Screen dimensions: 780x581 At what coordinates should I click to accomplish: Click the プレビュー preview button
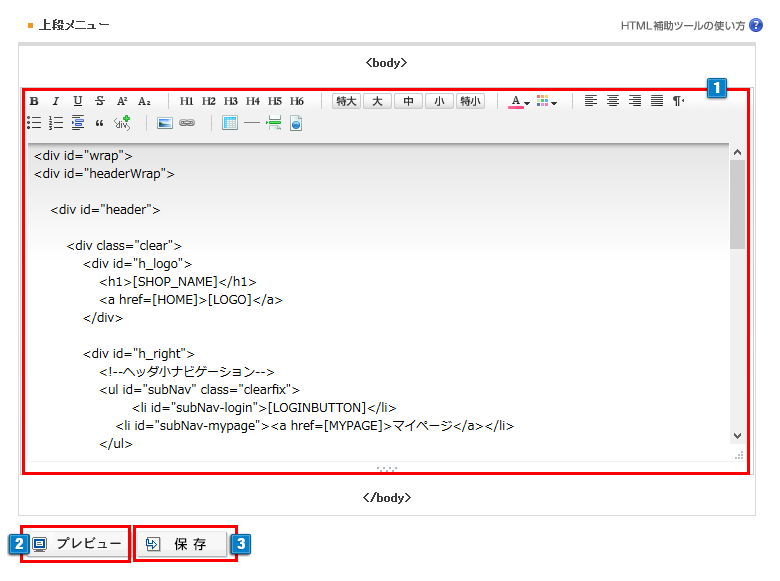78,544
